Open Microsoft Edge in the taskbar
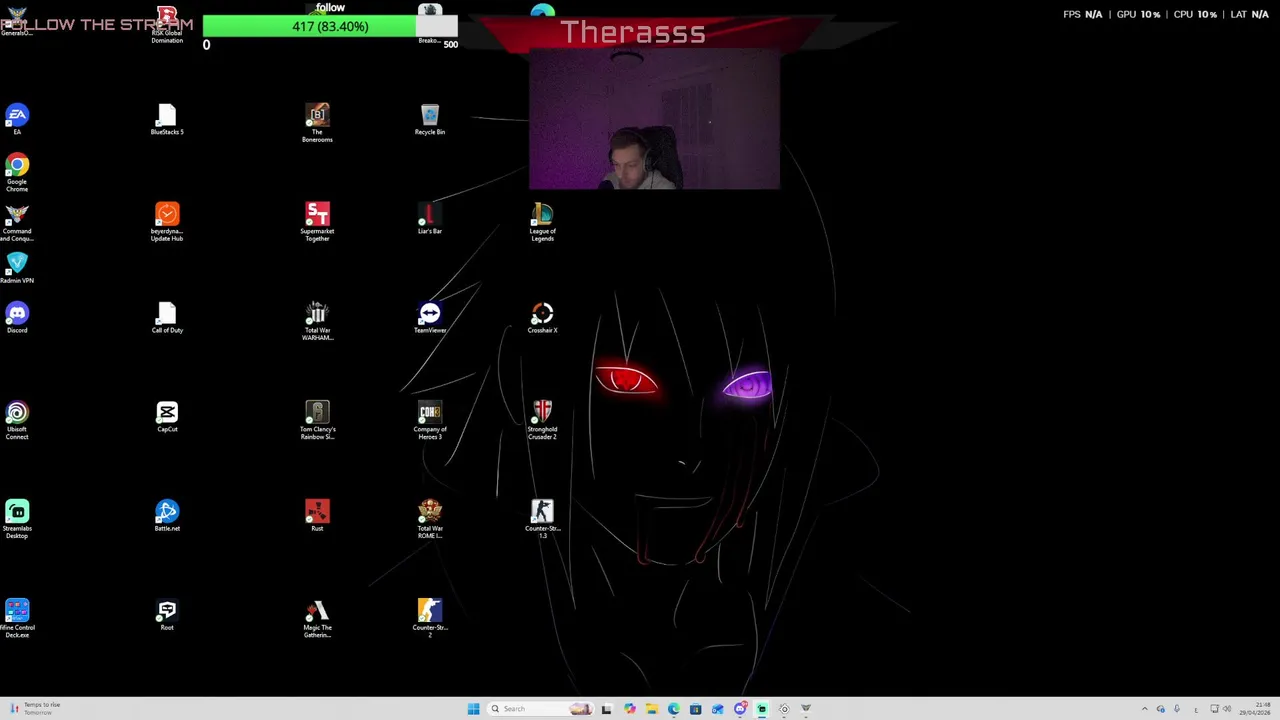 pos(674,709)
